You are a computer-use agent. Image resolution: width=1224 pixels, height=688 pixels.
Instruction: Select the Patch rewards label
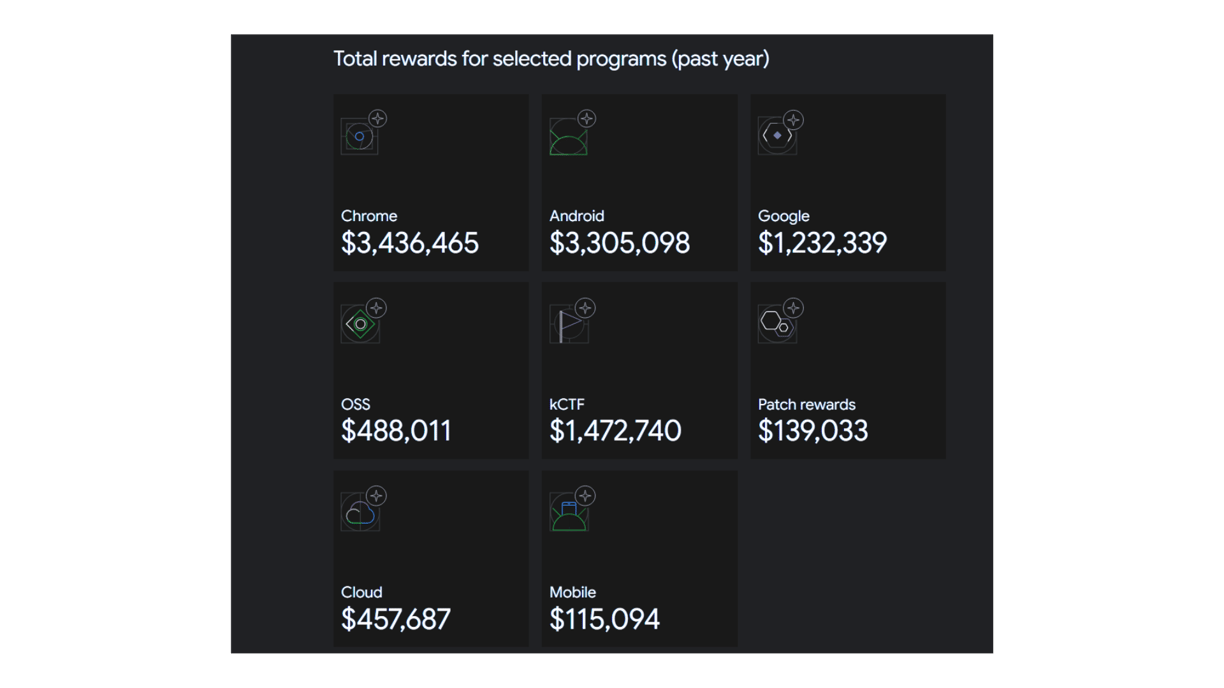pos(807,404)
